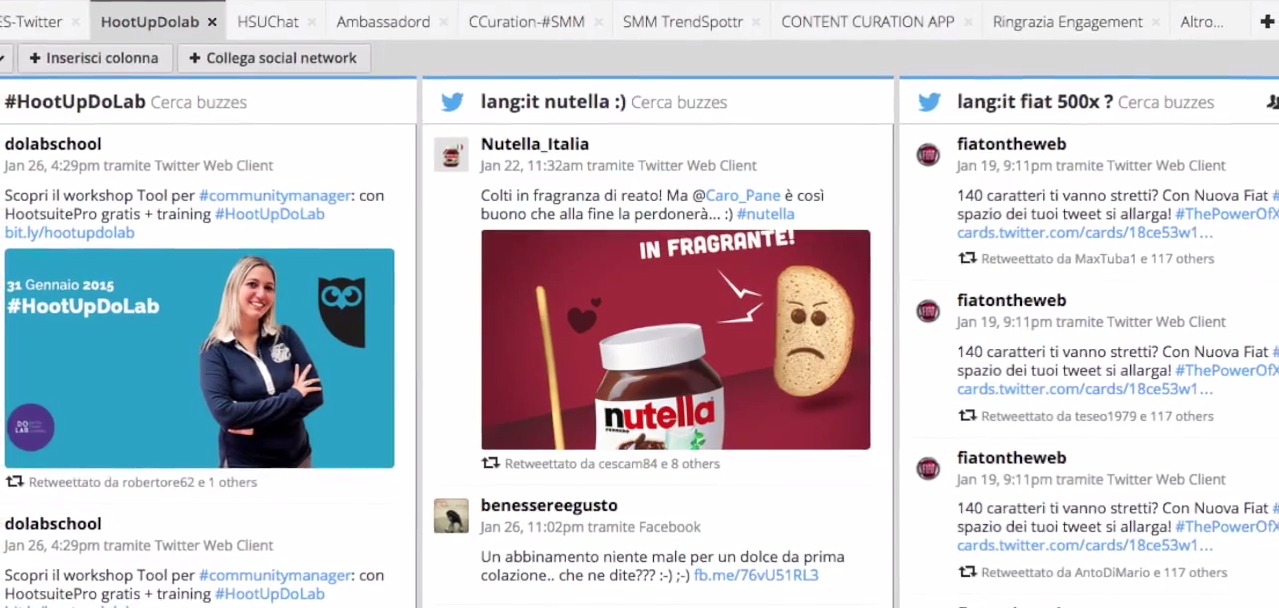Screen dimensions: 1279x608
Task: Click retweet icon beside AntoDiMario
Action: (x=967, y=573)
